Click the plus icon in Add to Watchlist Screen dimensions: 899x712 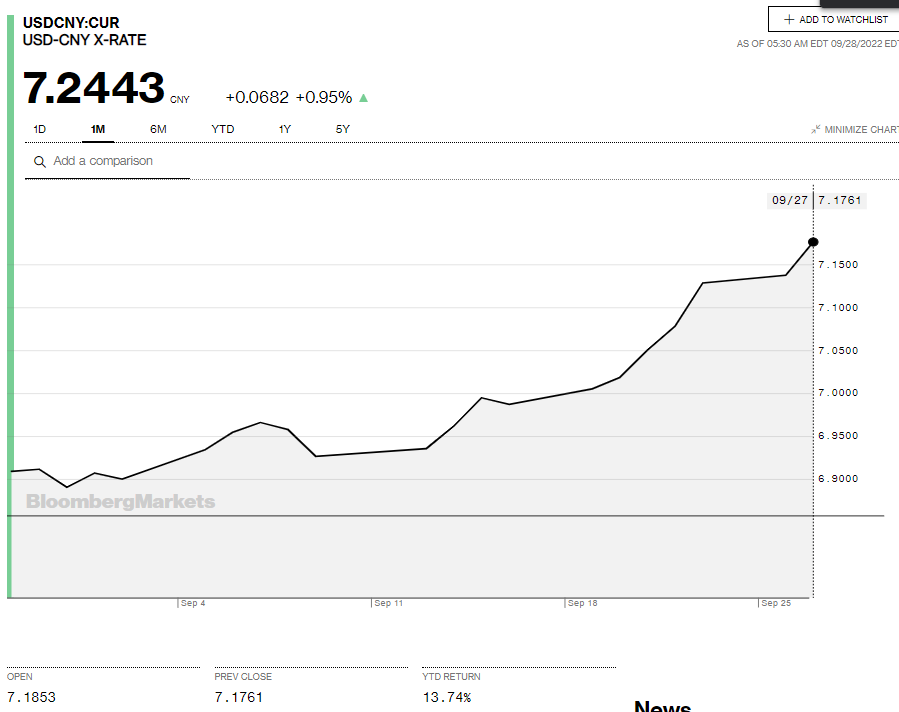pyautogui.click(x=789, y=19)
